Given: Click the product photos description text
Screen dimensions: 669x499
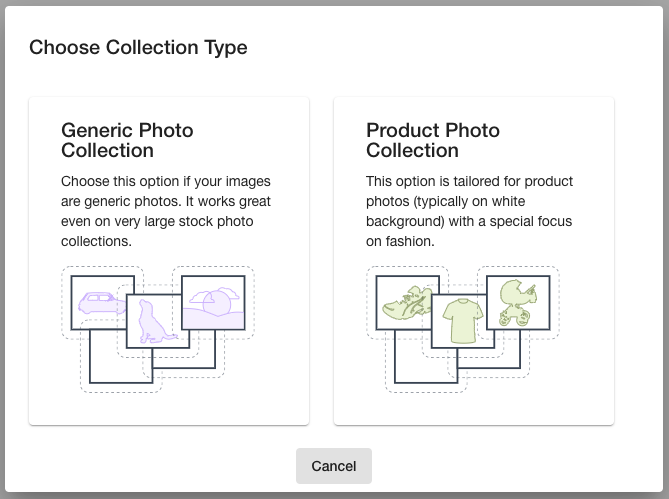Looking at the screenshot, I should coord(469,211).
